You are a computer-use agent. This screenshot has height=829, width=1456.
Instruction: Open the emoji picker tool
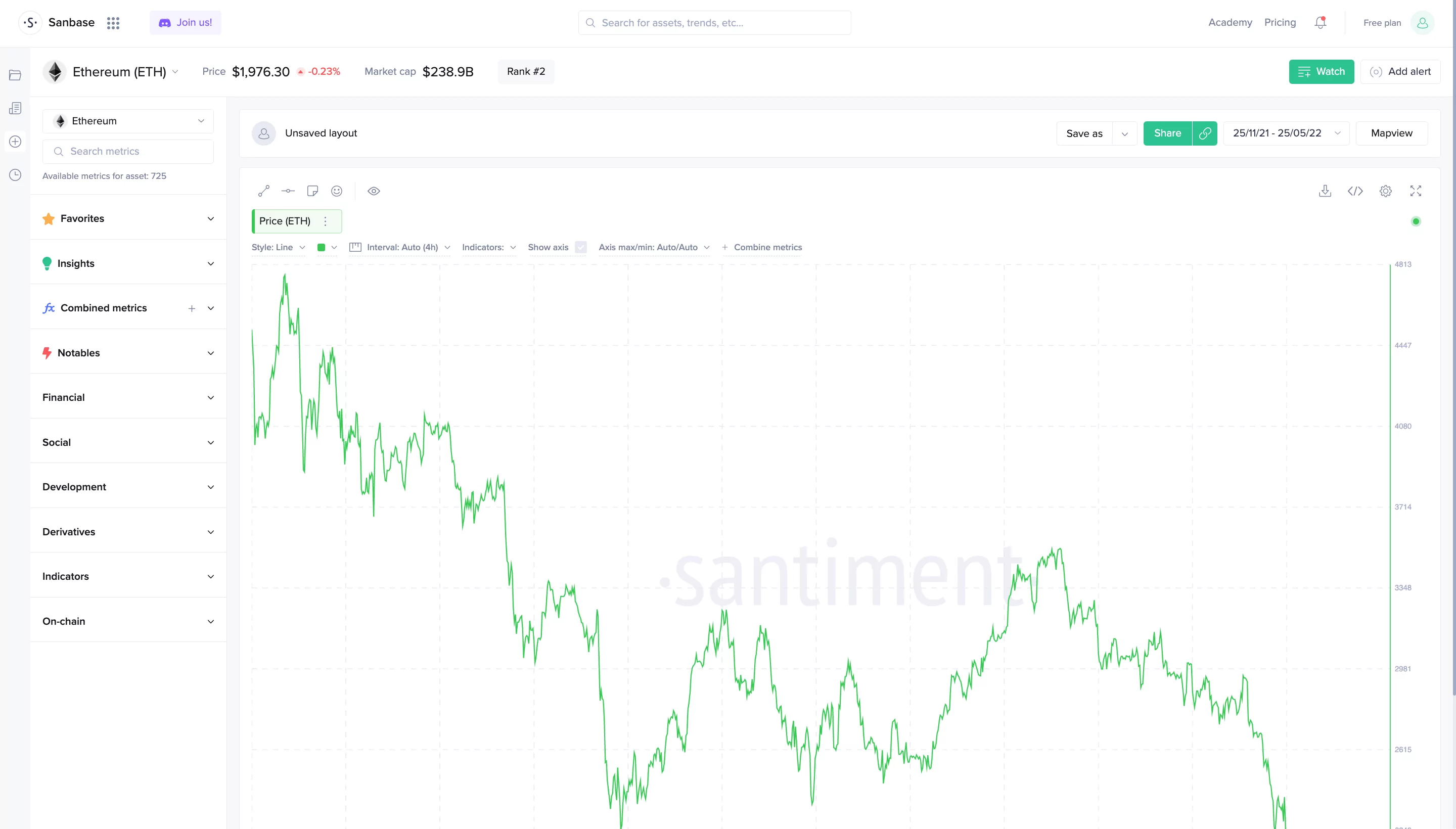pos(337,191)
